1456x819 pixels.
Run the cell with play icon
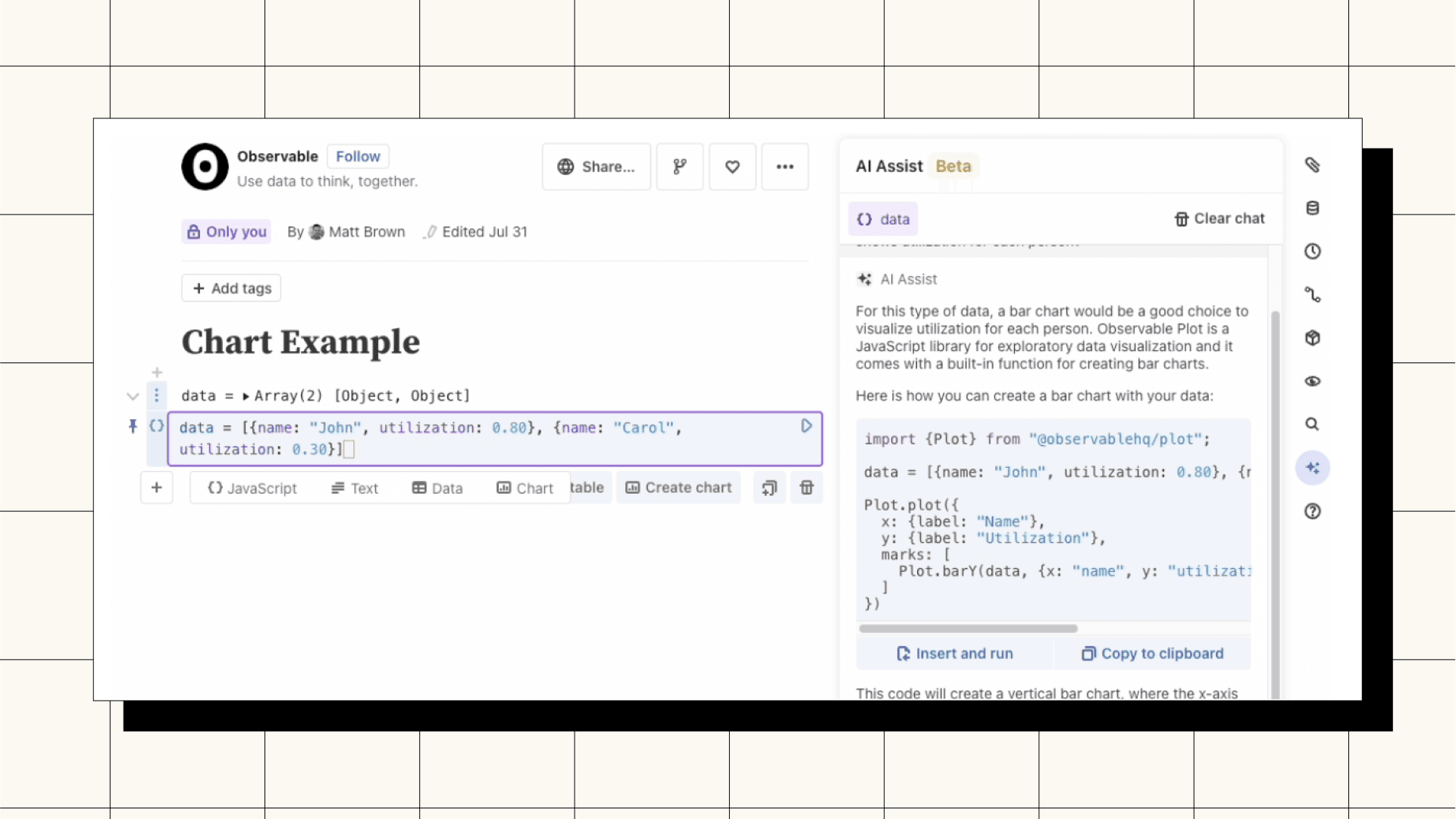806,426
